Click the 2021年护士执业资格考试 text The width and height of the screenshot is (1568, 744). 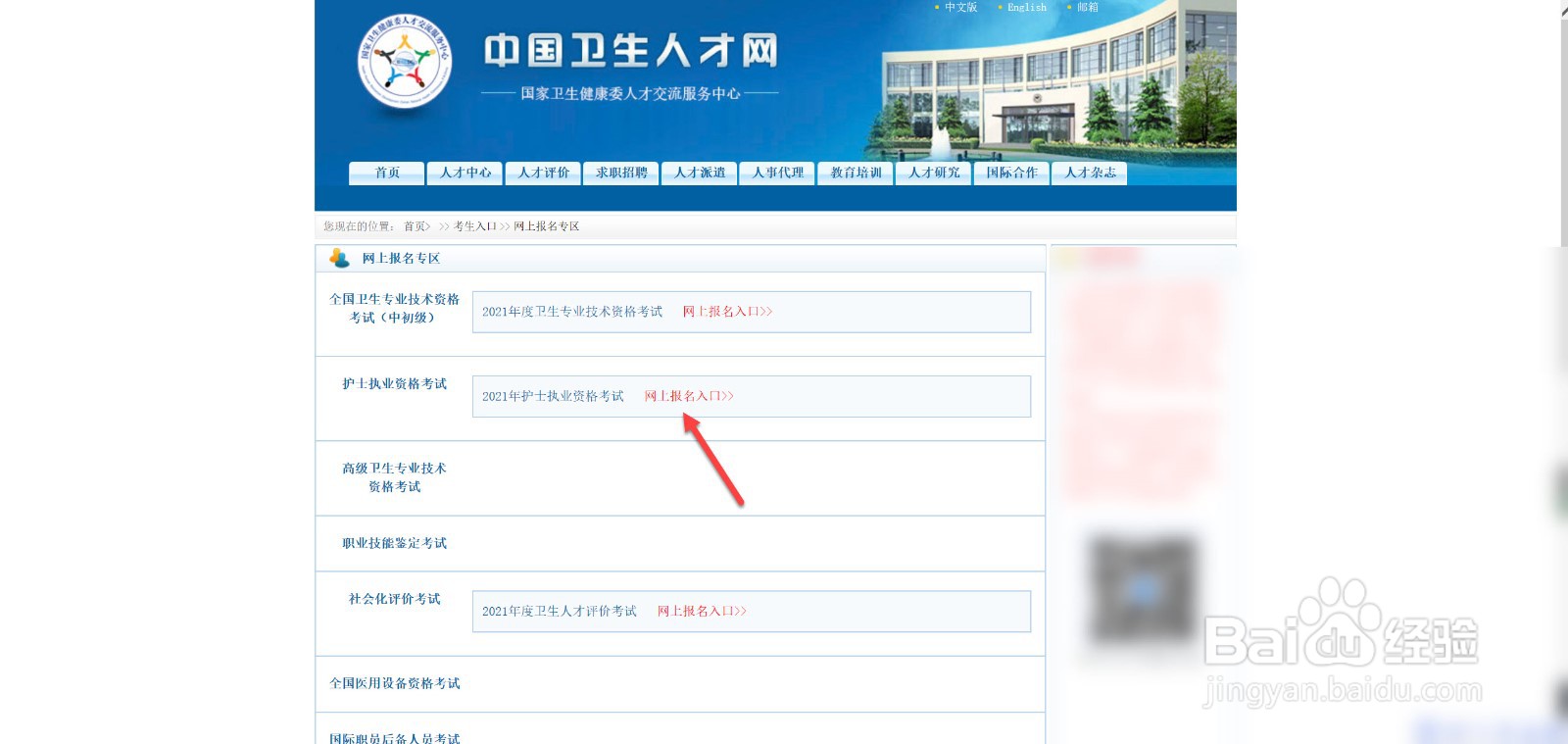tap(553, 396)
